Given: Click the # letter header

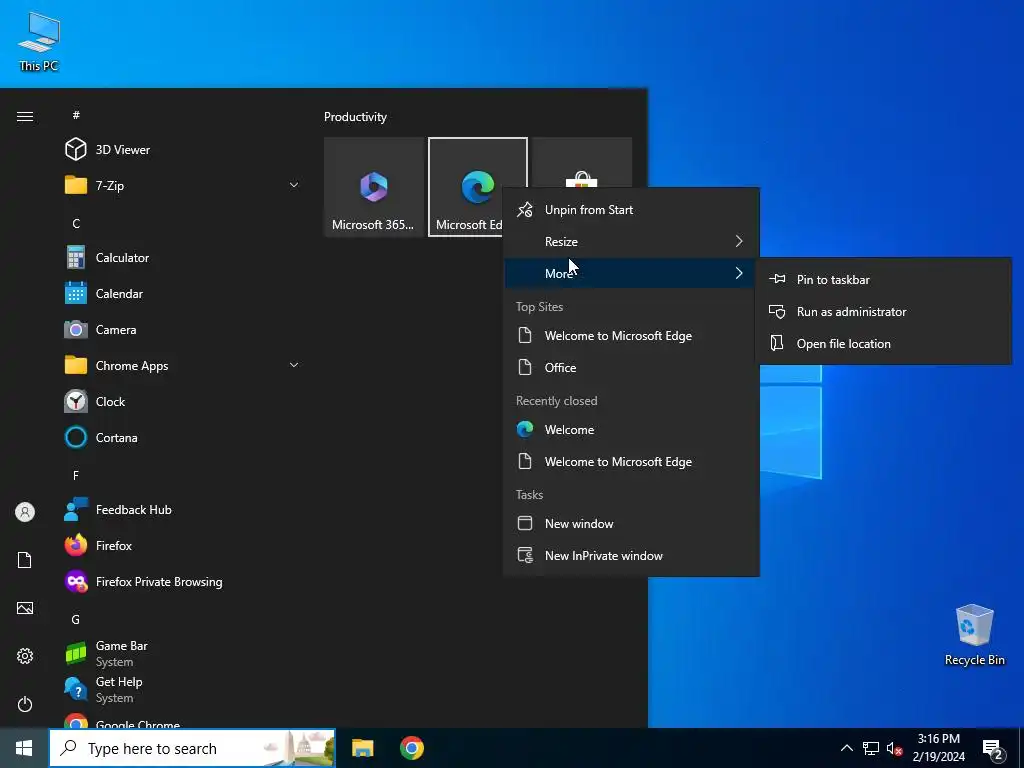Looking at the screenshot, I should coord(76,115).
